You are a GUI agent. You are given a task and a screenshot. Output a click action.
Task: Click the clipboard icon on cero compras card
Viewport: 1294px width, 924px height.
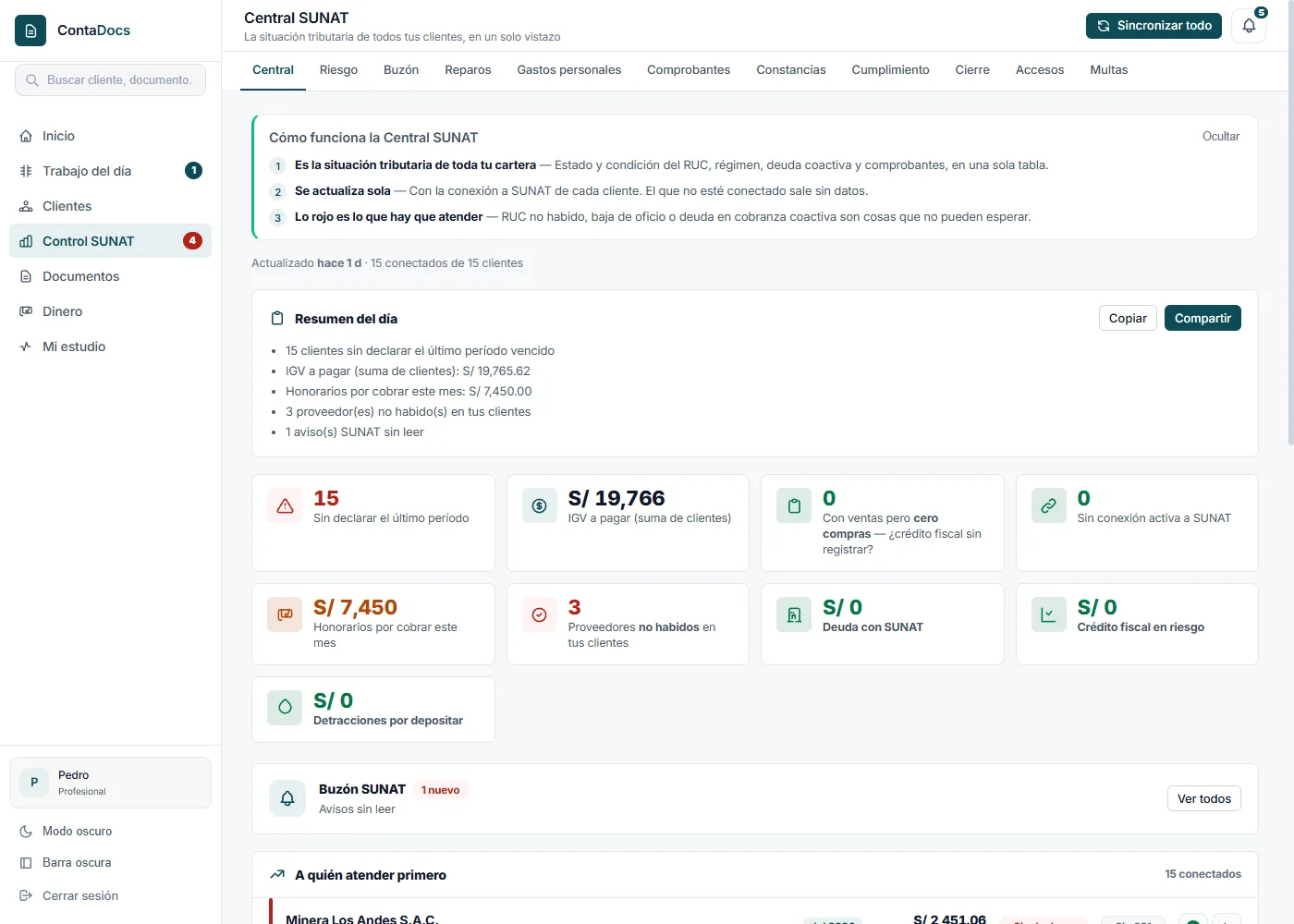(794, 506)
